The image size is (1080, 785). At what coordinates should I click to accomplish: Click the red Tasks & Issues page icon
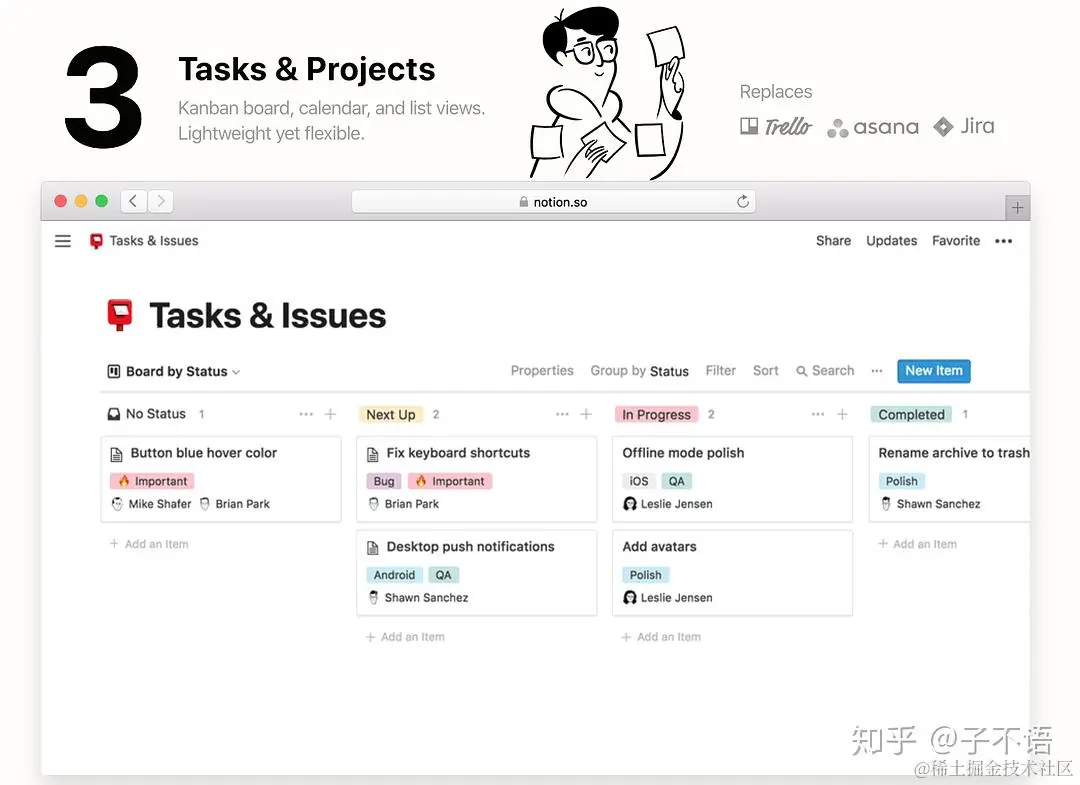(120, 315)
